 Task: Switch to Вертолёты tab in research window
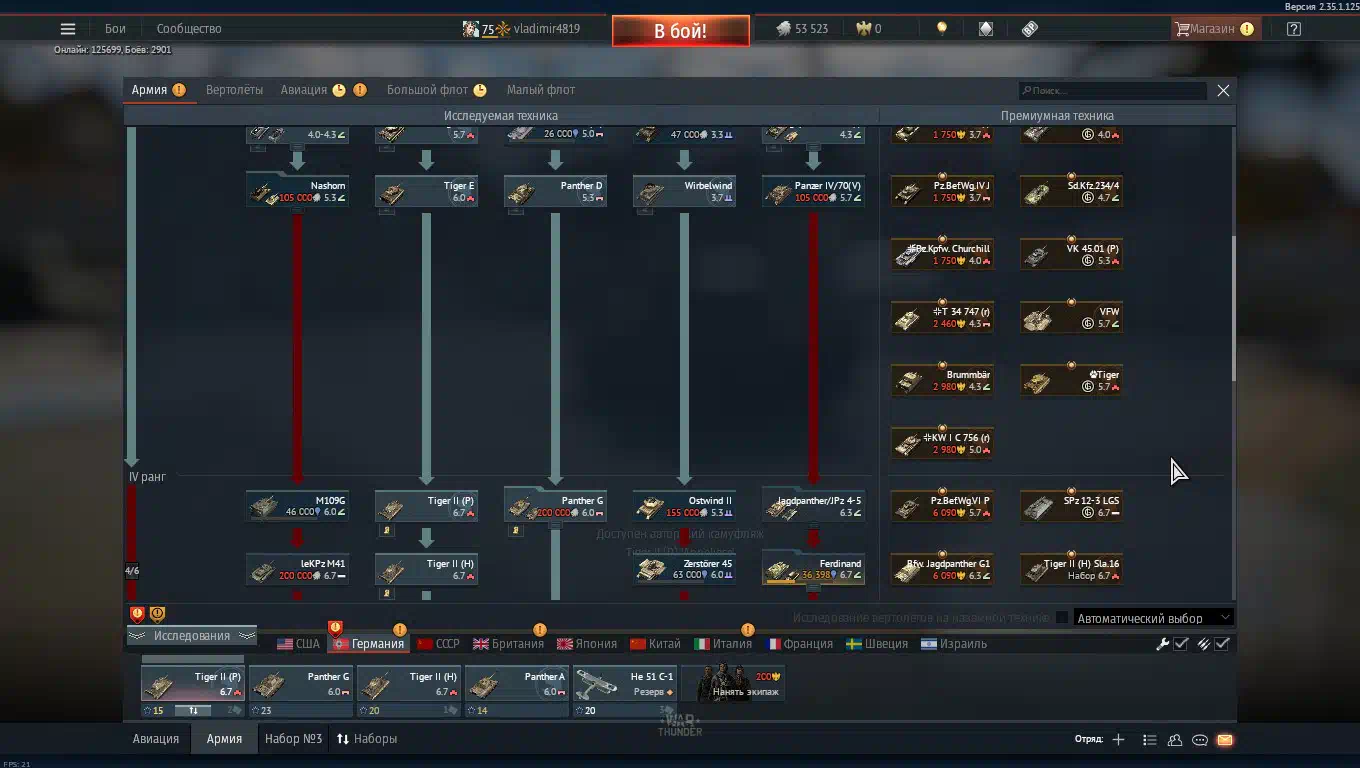click(x=234, y=90)
